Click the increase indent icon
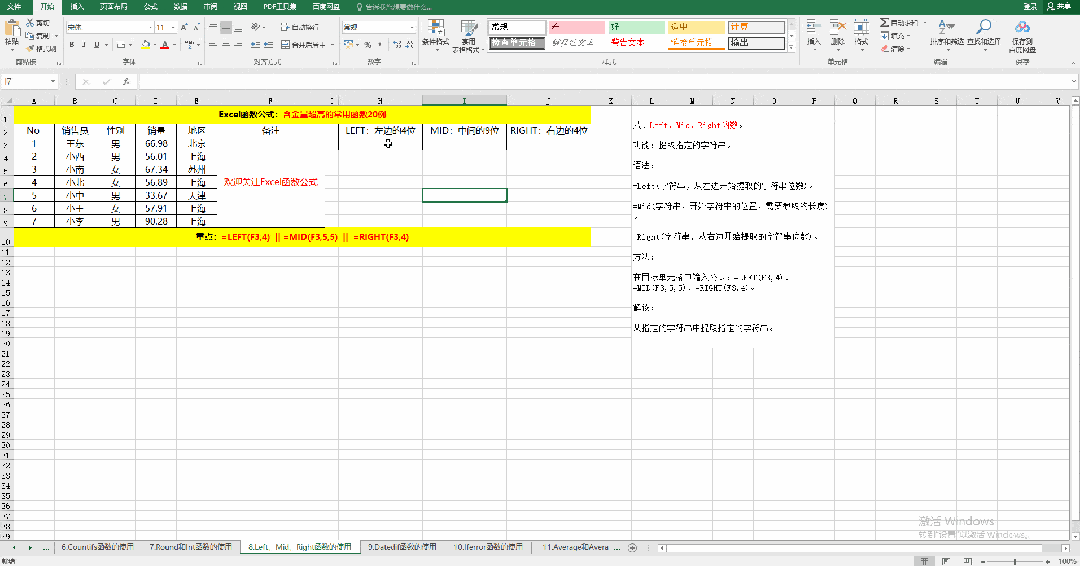This screenshot has width=1080, height=566. pos(268,45)
